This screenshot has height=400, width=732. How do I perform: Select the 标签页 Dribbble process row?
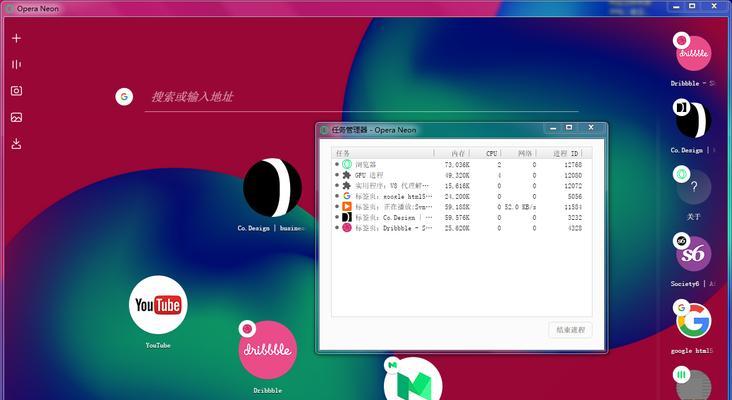pos(462,228)
